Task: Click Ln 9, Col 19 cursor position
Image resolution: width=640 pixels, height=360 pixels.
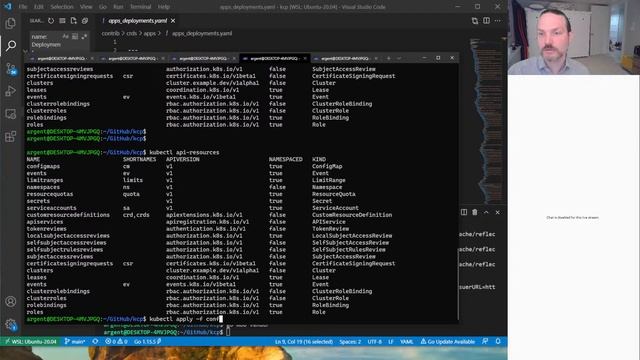Action: (x=304, y=342)
